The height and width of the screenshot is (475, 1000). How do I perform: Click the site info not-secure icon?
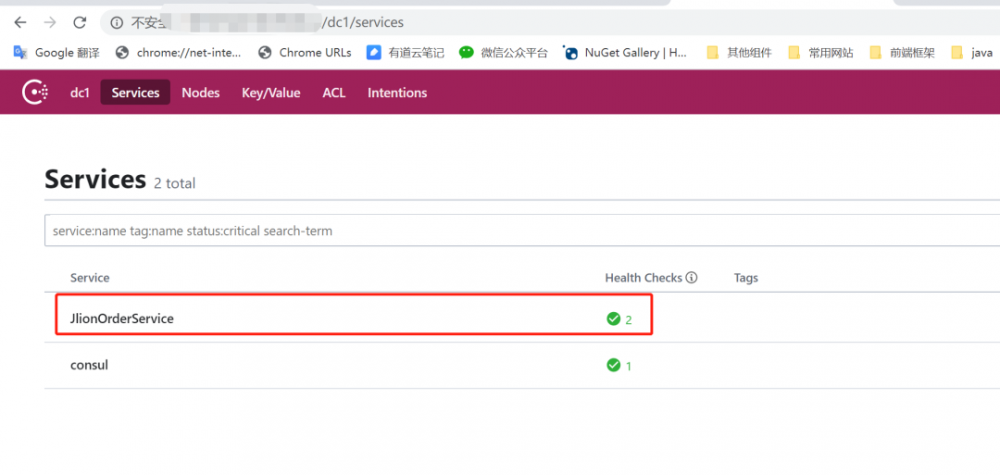pyautogui.click(x=117, y=22)
